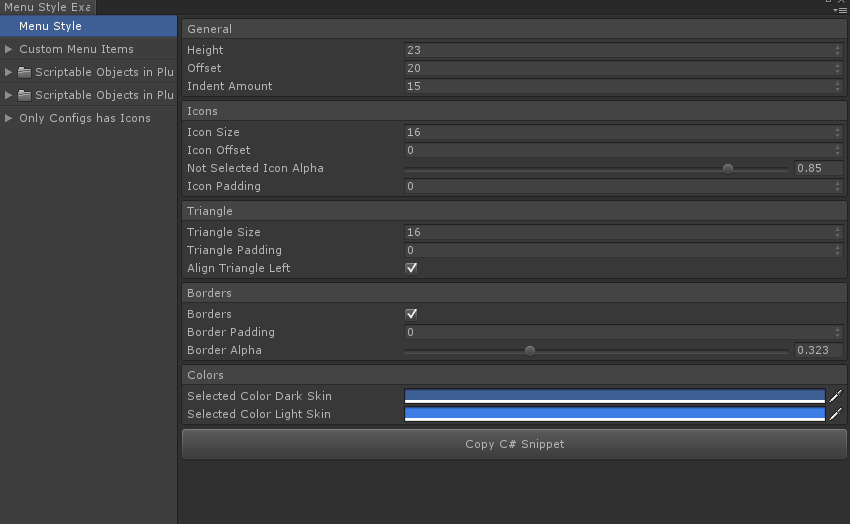This screenshot has height=524, width=850.
Task: Click second Scriptable Objects folder icon
Action: [24, 95]
